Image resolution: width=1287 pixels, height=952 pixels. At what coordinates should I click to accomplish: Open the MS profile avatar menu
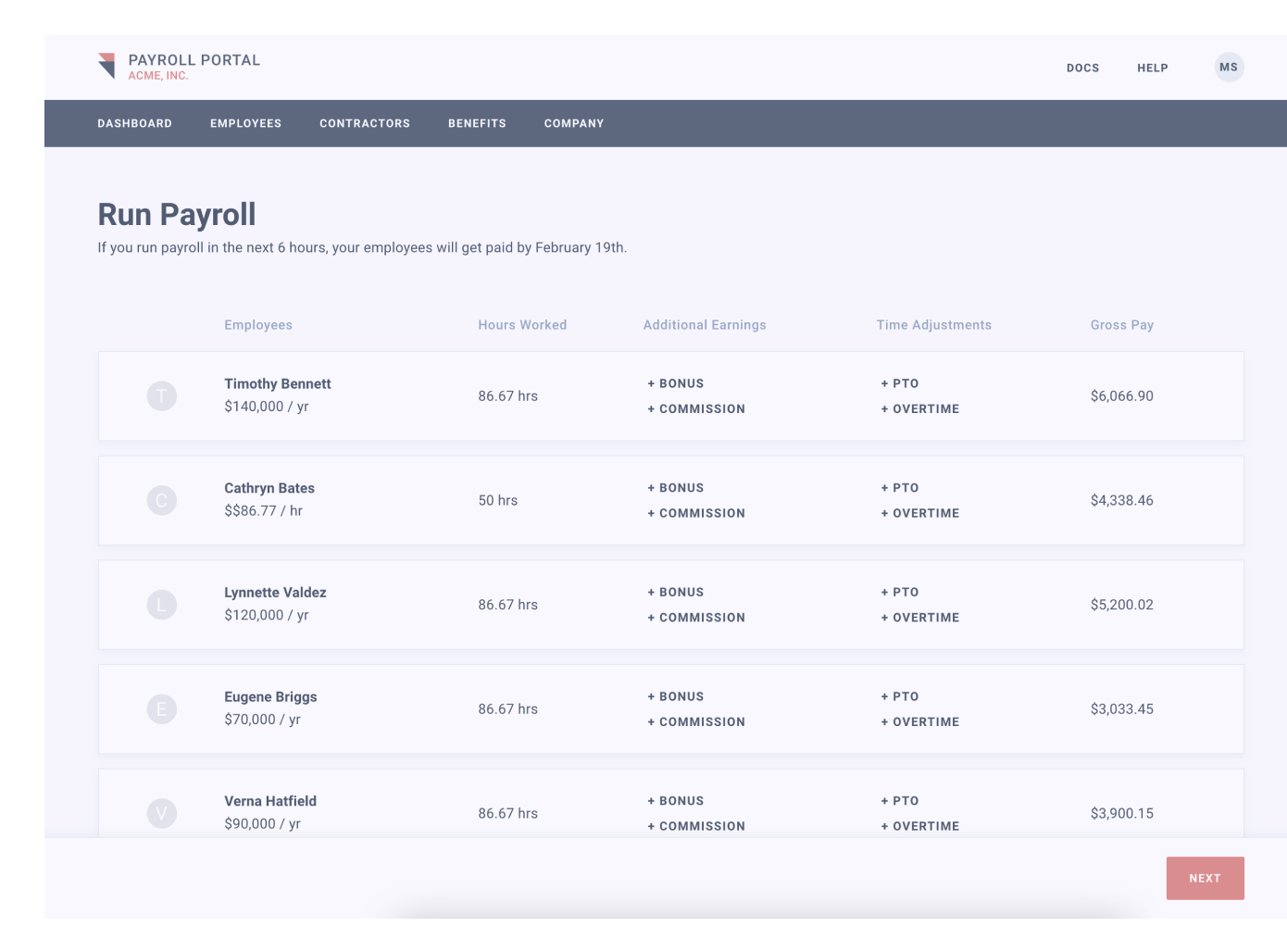(1228, 67)
